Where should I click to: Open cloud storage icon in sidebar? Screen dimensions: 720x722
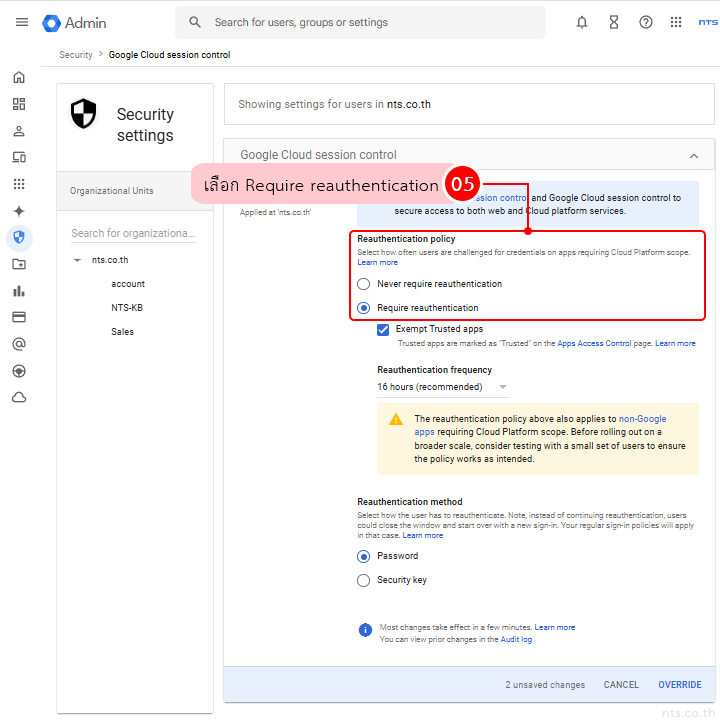pyautogui.click(x=19, y=397)
